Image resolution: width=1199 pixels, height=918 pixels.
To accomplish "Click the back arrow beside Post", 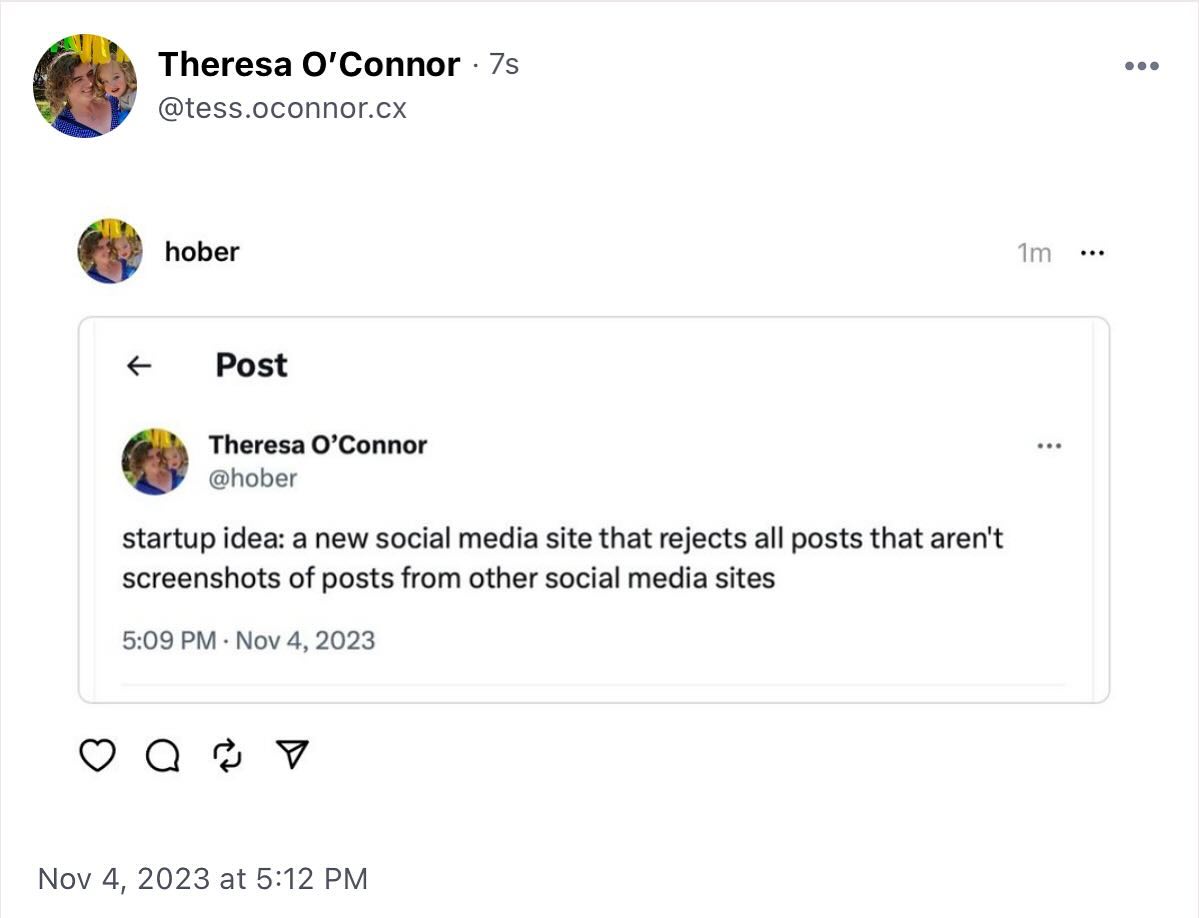I will [140, 366].
